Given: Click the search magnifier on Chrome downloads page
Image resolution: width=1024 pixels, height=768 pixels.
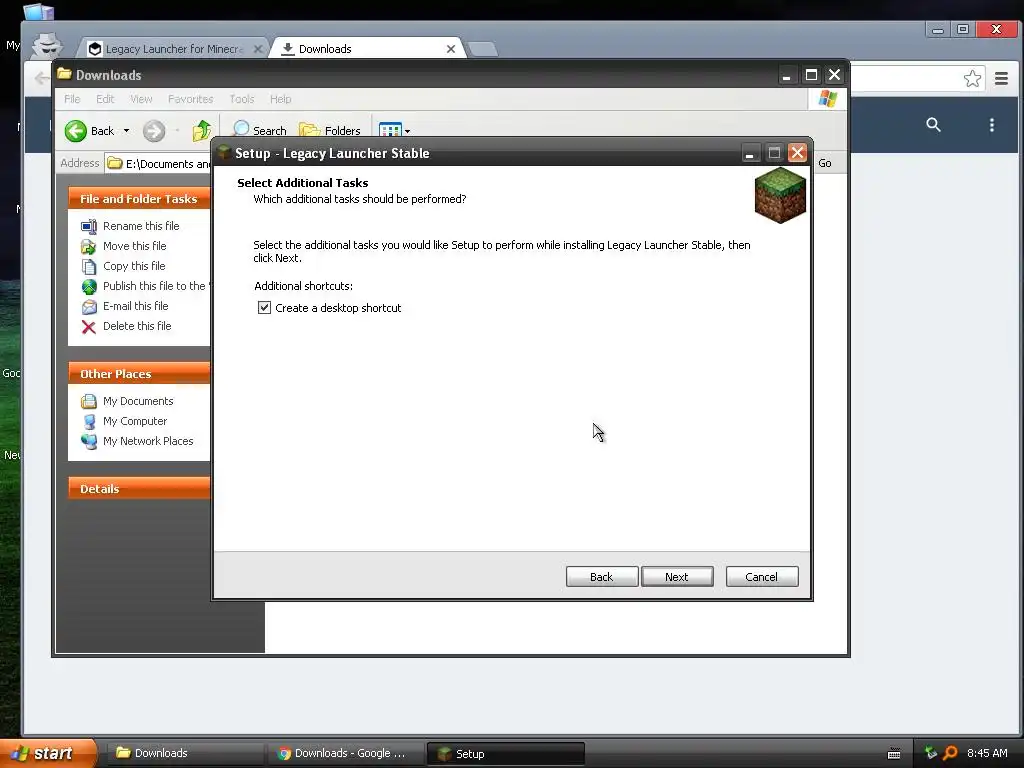Looking at the screenshot, I should click(x=933, y=125).
